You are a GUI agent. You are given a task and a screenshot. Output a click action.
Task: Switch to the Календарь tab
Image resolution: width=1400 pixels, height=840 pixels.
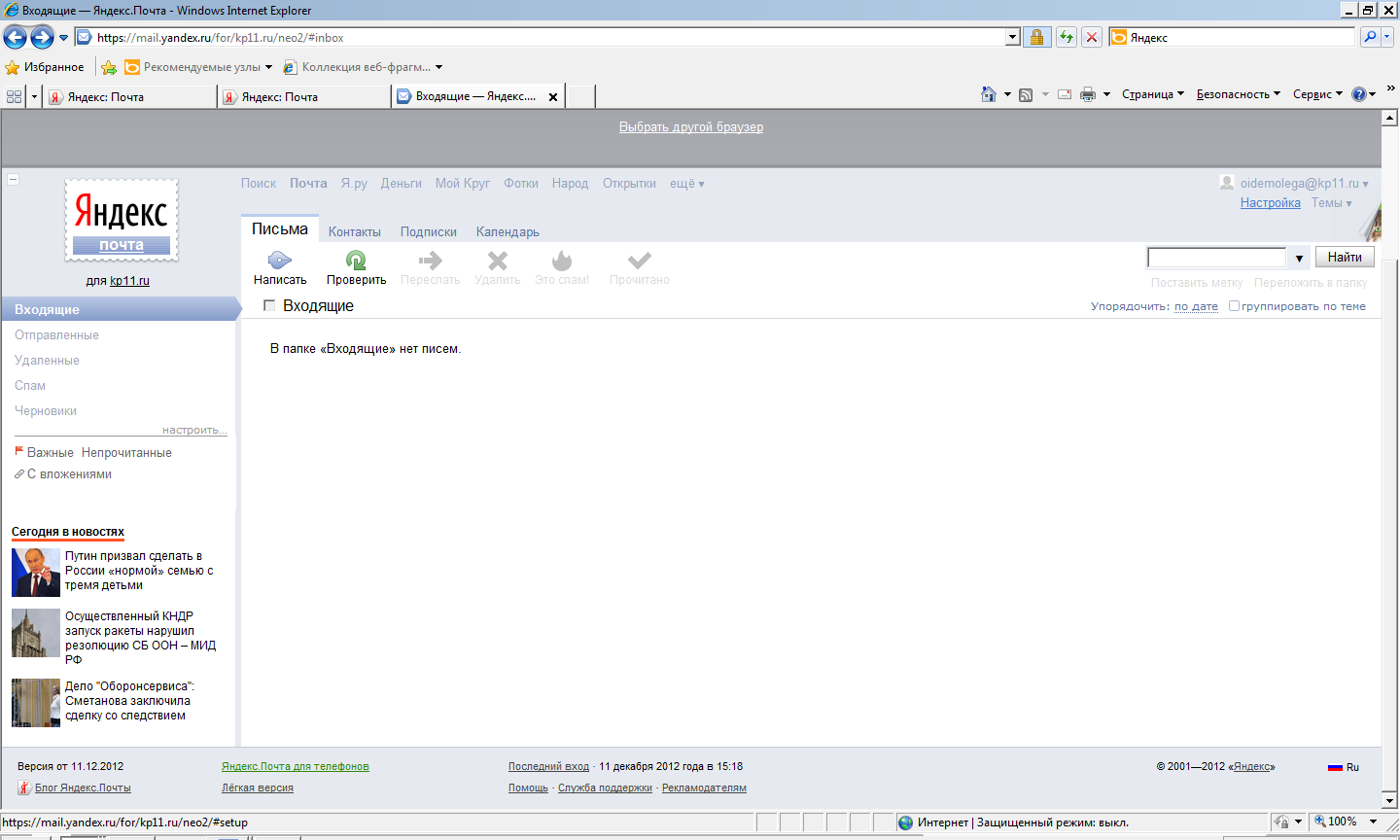(507, 231)
